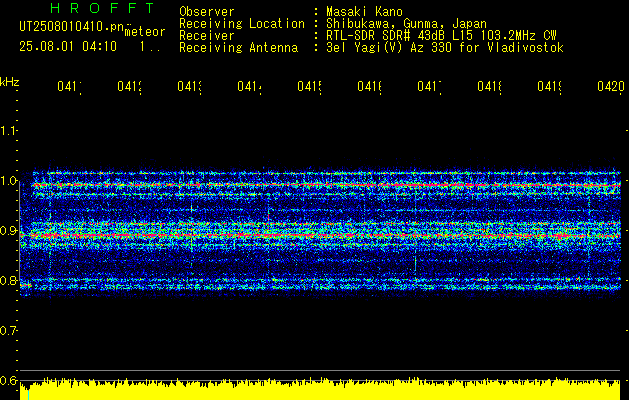Click the red spectral line near 0.9 kHz
Image resolution: width=629 pixels, height=400 pixels.
[x=320, y=236]
